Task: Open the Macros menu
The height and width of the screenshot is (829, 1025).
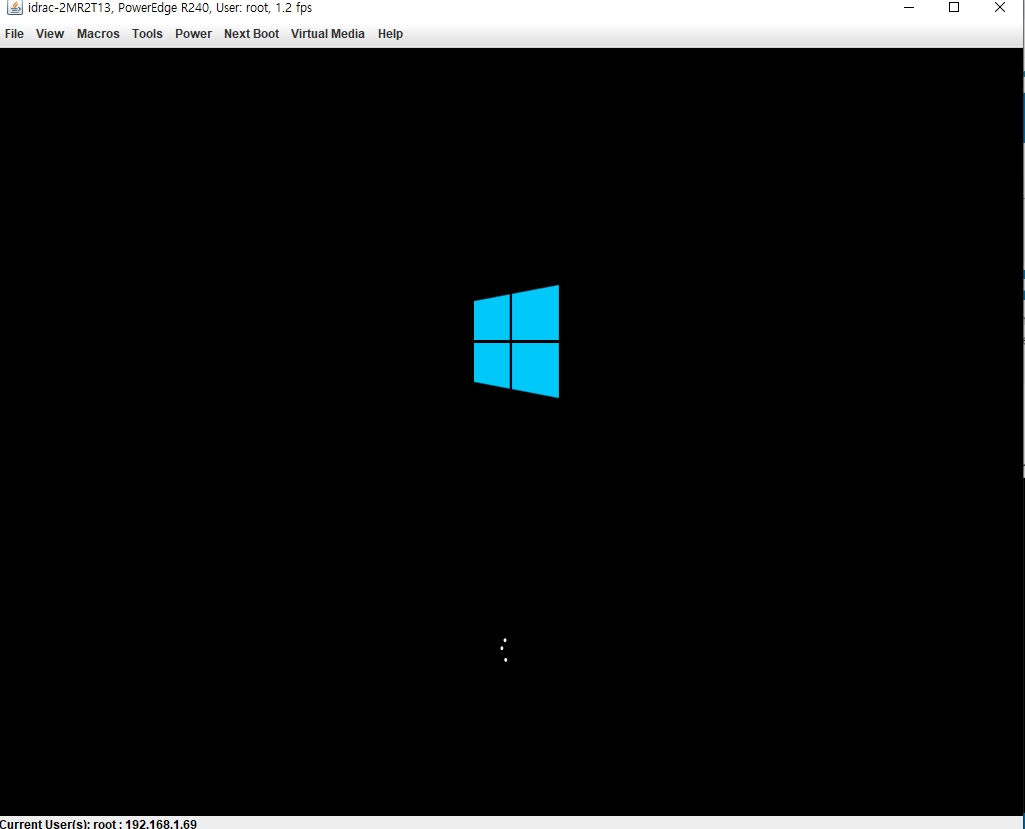Action: point(98,34)
